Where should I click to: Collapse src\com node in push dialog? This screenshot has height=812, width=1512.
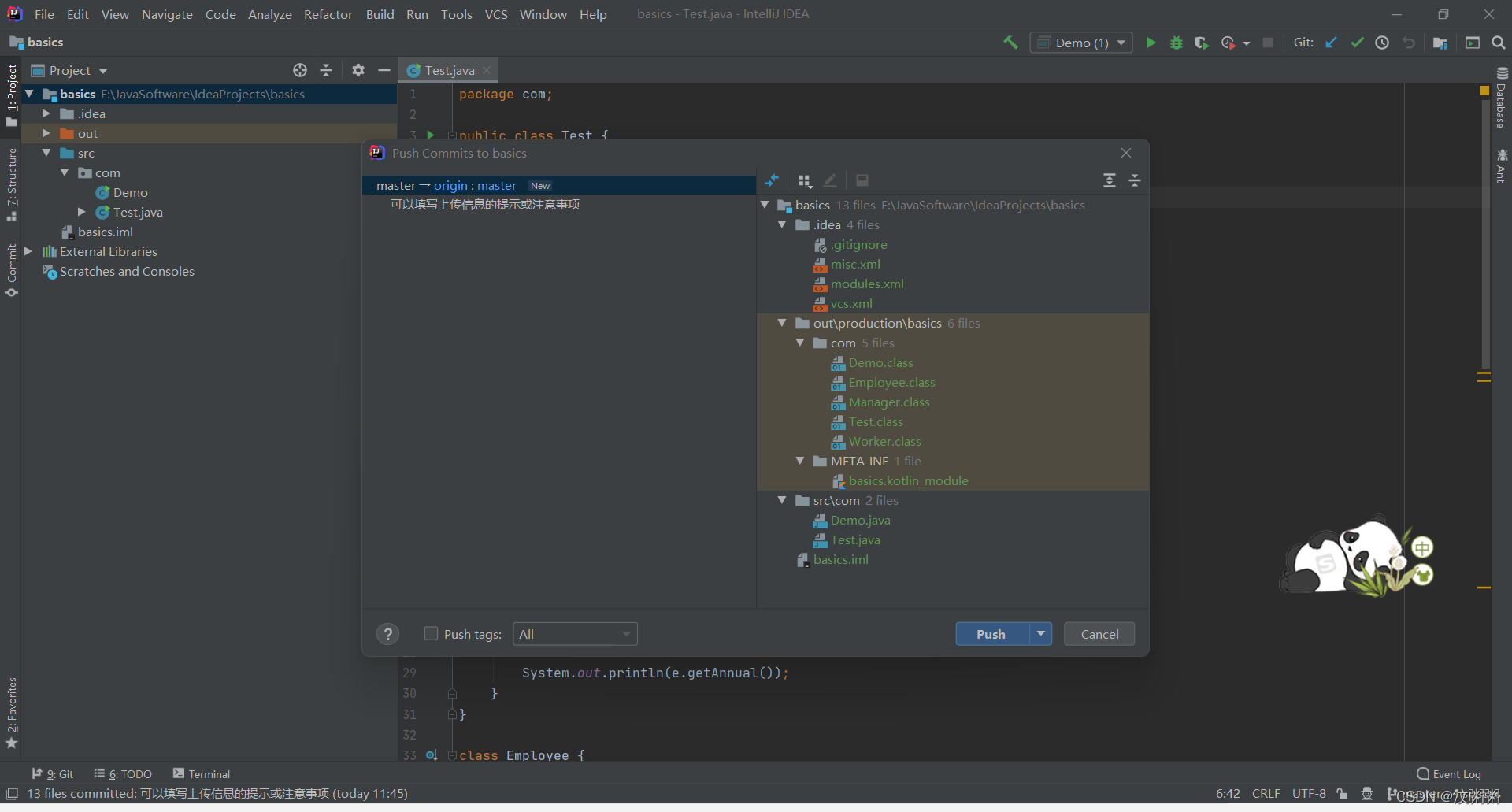pos(782,500)
